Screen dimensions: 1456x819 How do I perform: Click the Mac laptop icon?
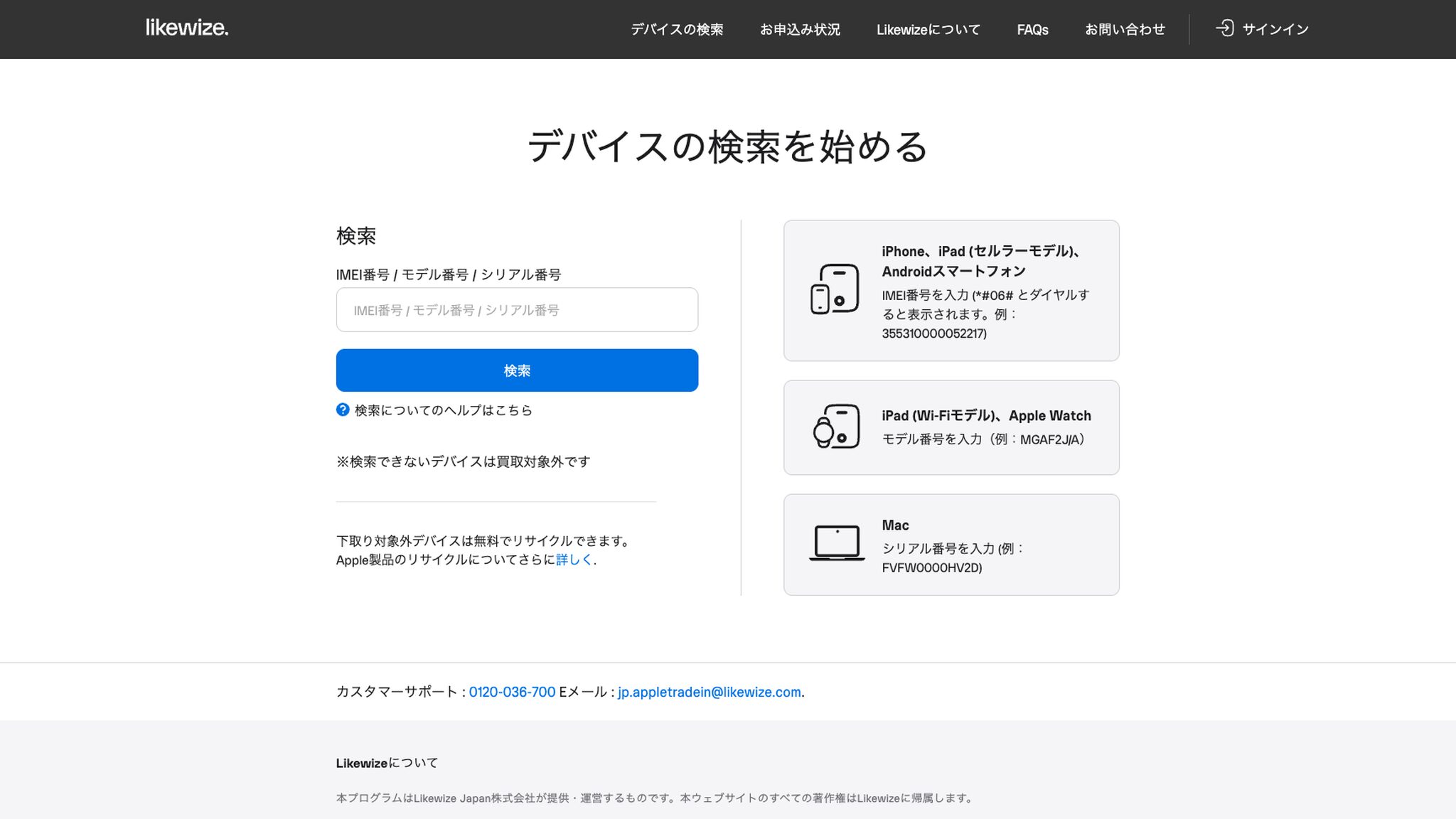837,544
